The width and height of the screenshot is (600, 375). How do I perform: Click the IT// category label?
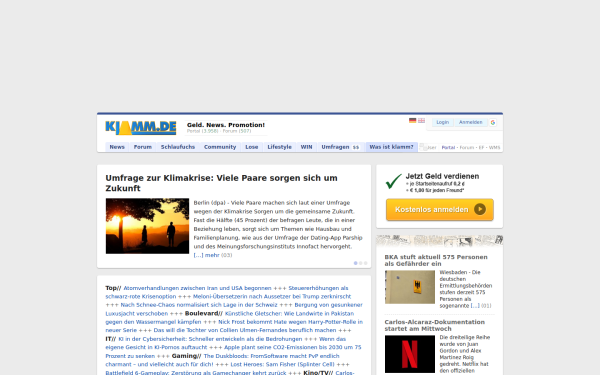111,339
